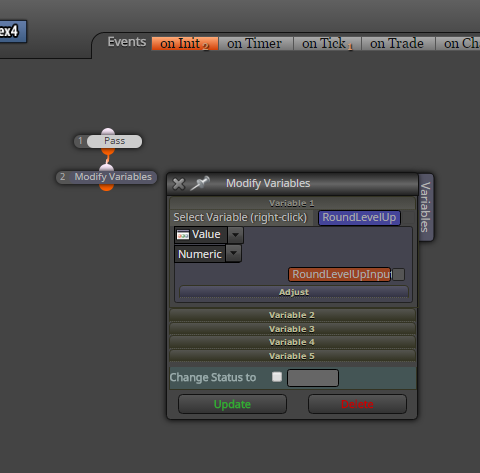Expand the Variable 2 section
This screenshot has height=473, width=480.
(x=292, y=315)
